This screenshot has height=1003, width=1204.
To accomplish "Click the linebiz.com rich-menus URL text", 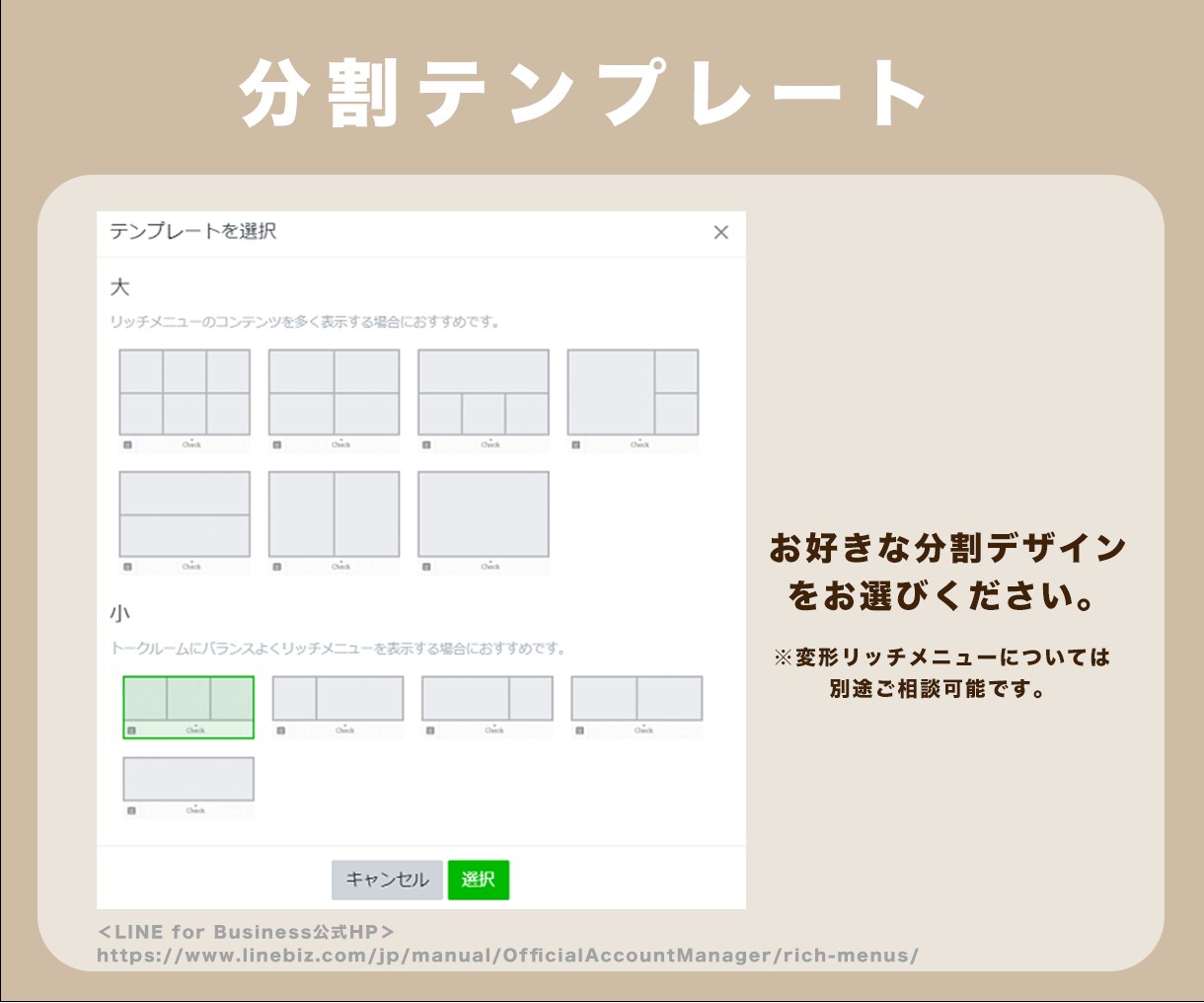I will pyautogui.click(x=508, y=956).
